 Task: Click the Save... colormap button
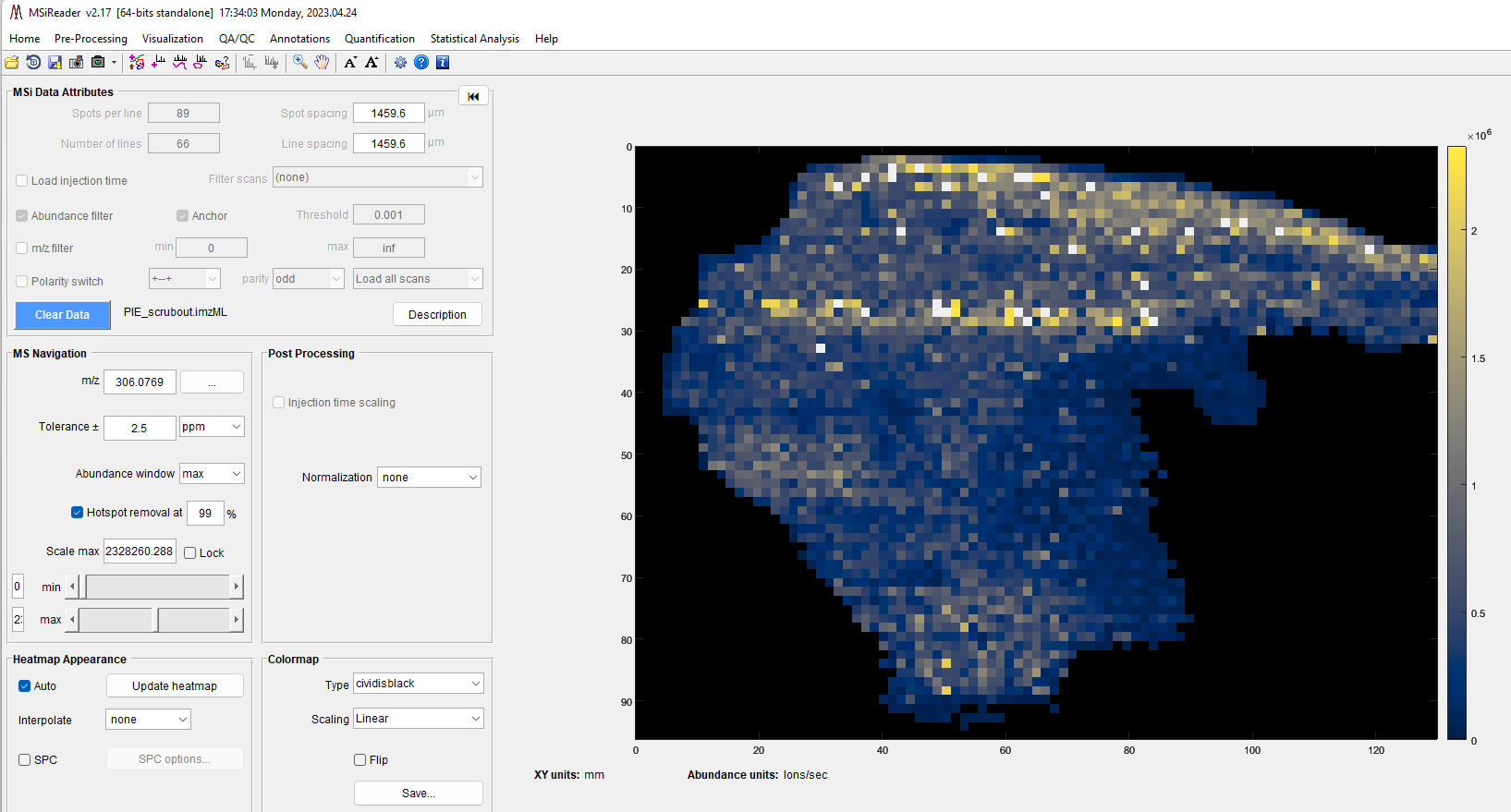point(419,794)
